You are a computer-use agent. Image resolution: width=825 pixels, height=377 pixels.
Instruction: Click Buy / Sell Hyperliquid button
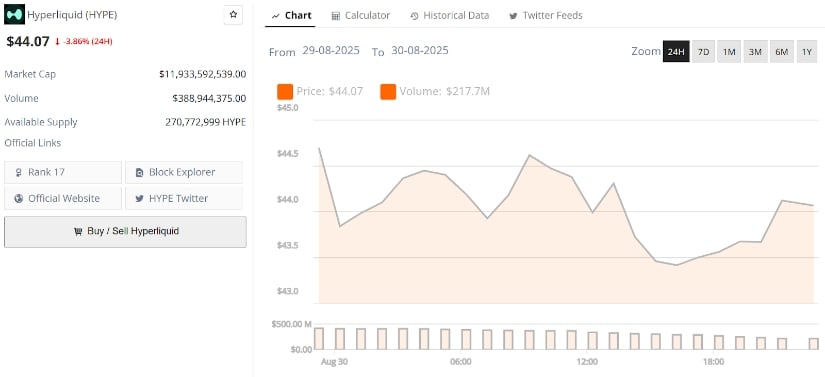pyautogui.click(x=125, y=231)
